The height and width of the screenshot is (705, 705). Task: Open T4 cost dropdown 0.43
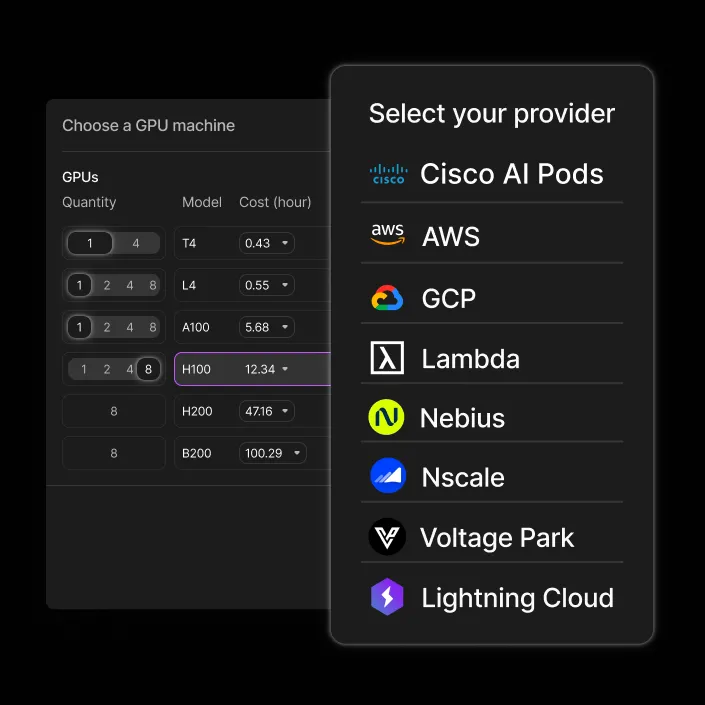point(267,243)
